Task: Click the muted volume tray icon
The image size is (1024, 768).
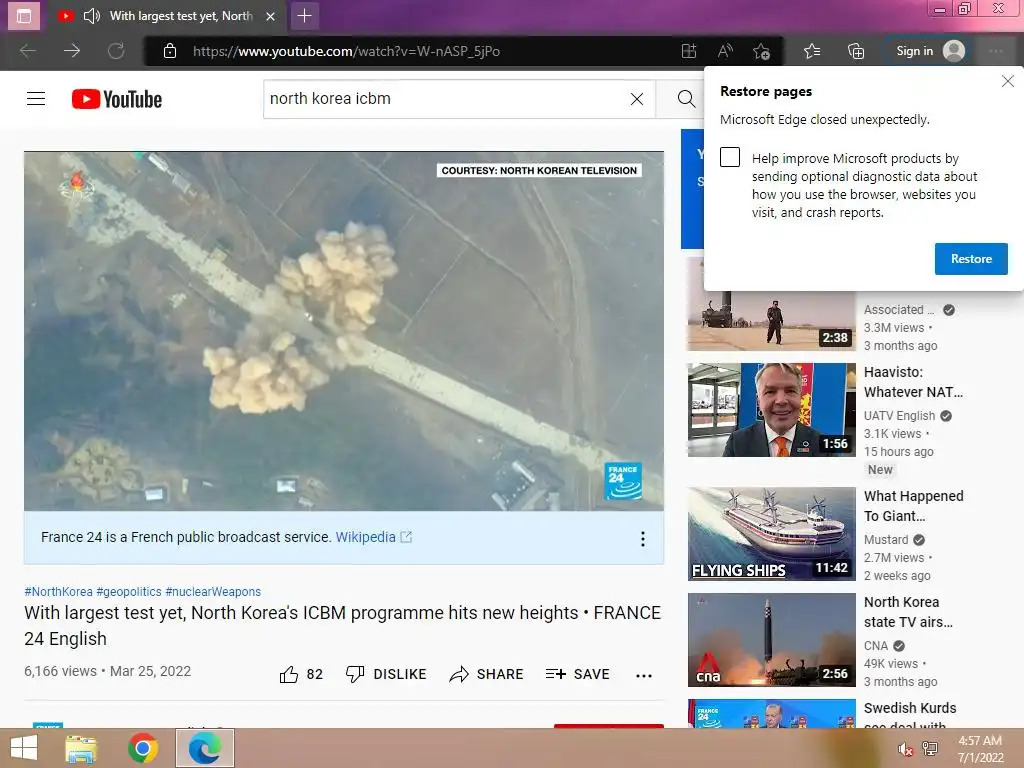Action: pos(905,749)
